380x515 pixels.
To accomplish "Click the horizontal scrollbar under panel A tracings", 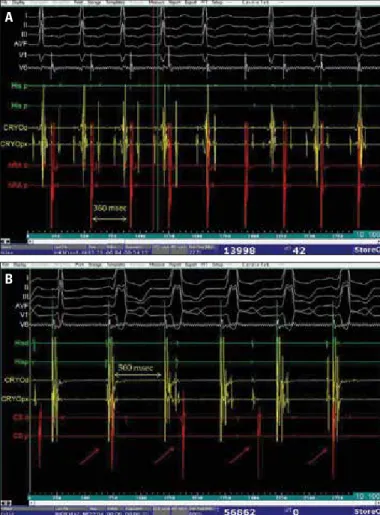I will tap(204, 241).
